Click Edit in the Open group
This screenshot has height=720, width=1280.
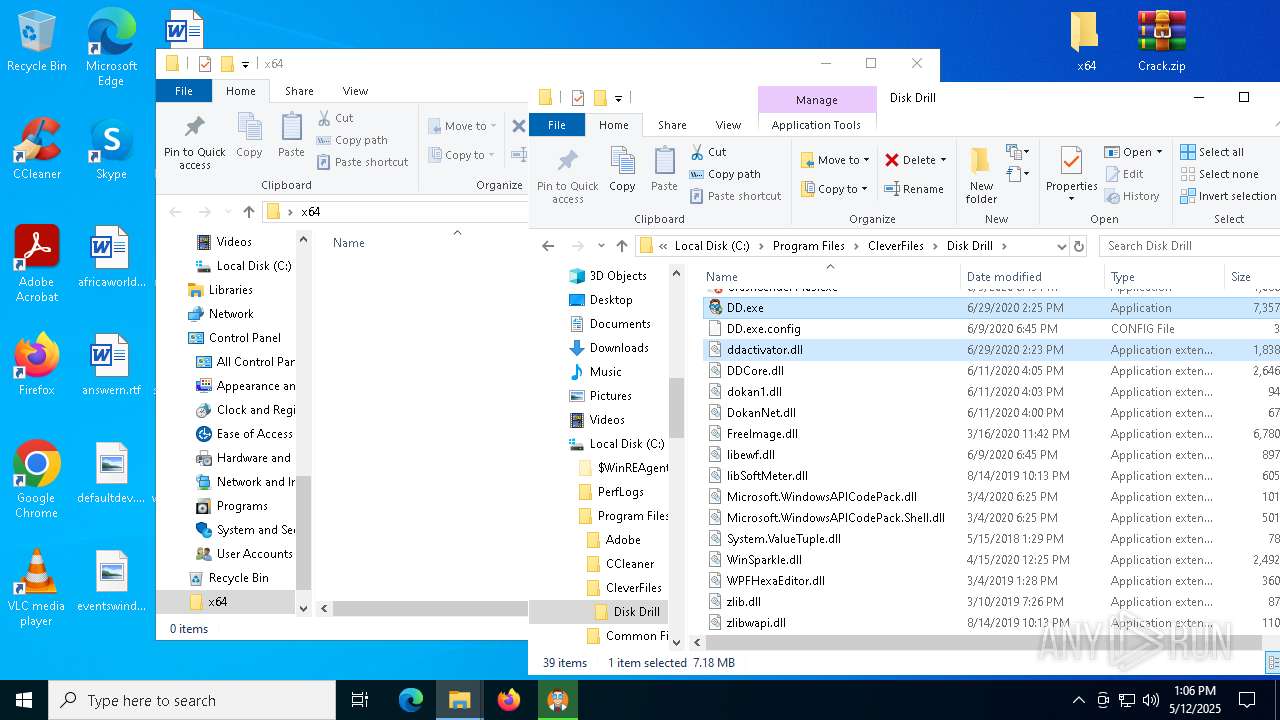click(x=1124, y=174)
